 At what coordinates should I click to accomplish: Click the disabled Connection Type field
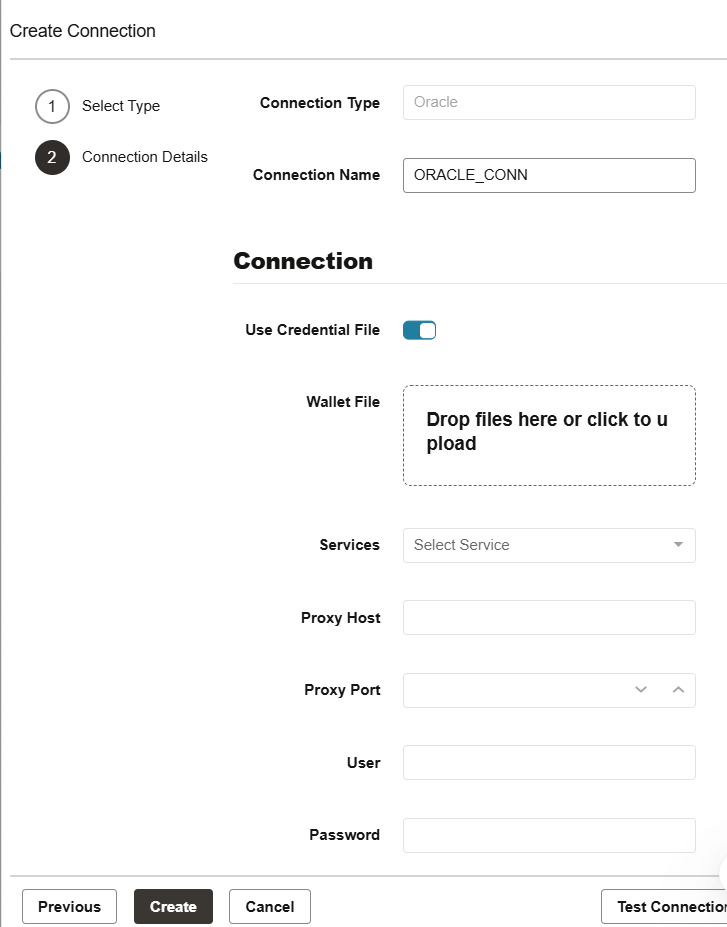[549, 102]
